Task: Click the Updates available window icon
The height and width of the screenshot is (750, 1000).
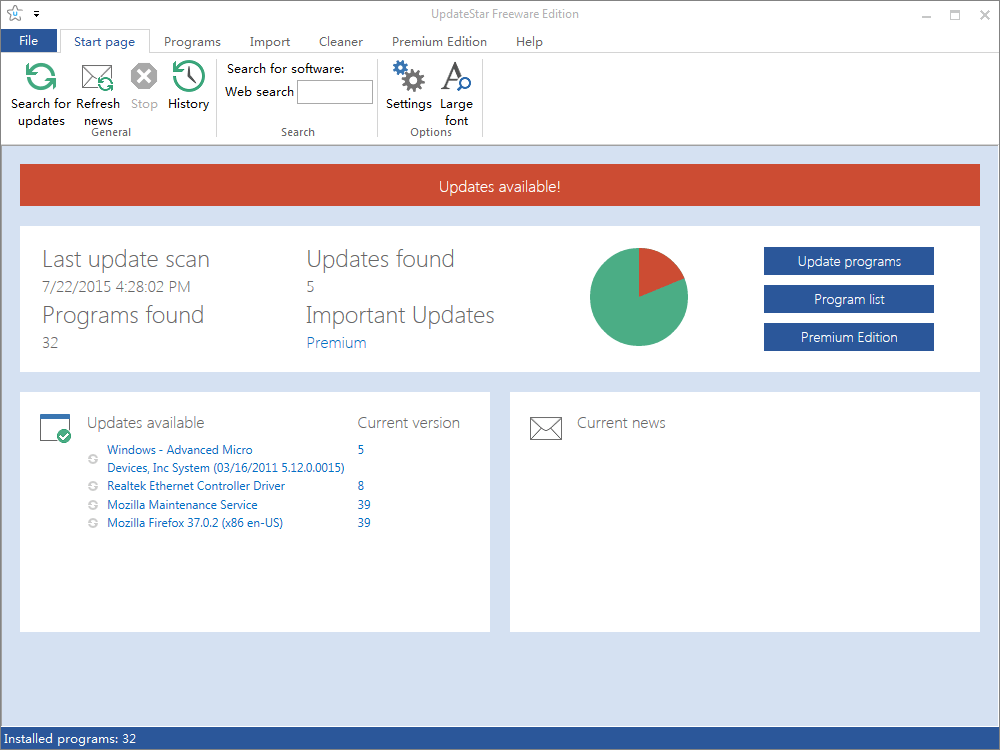Action: tap(55, 428)
